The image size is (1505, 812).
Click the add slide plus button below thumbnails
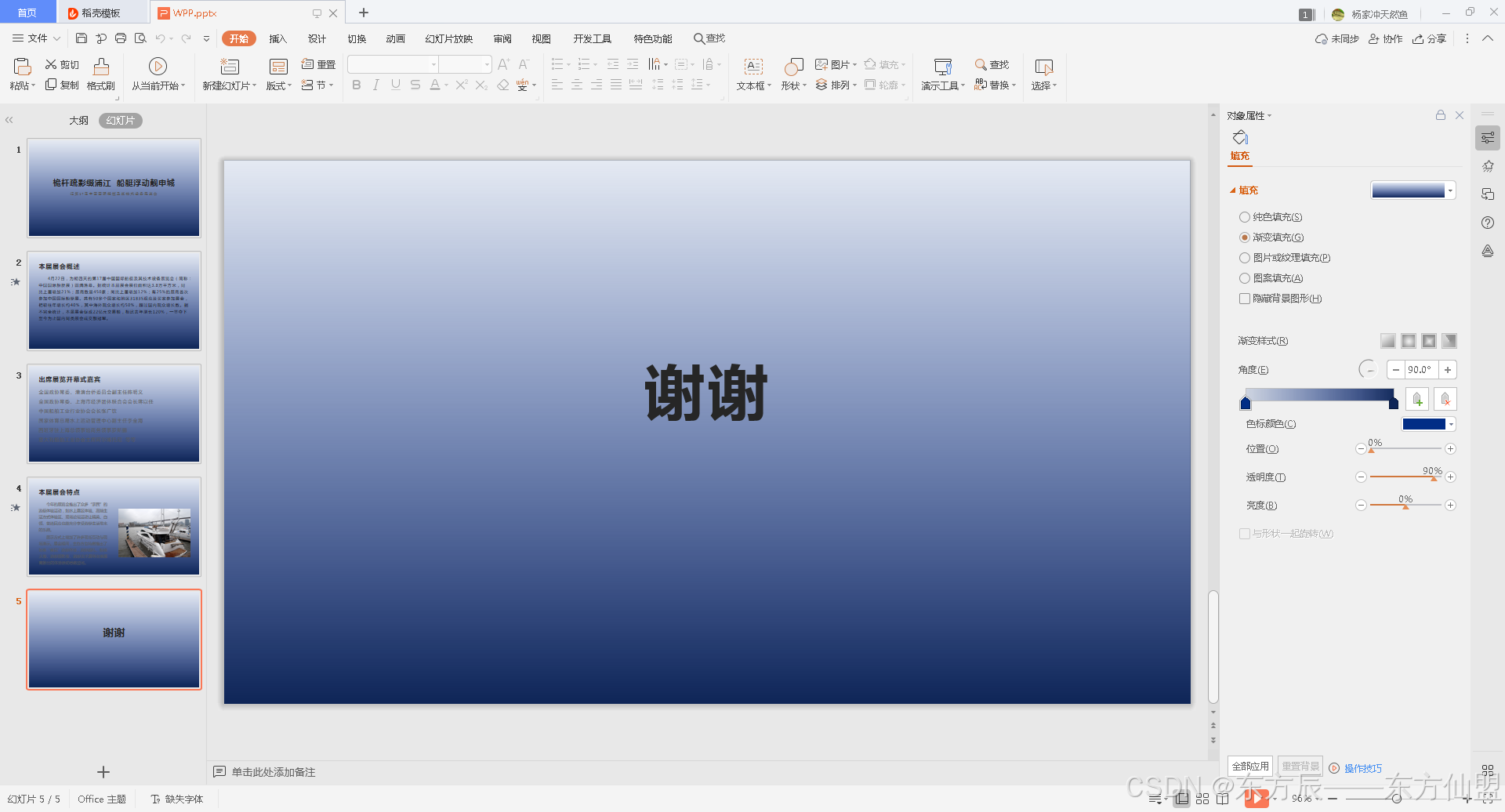click(x=103, y=772)
